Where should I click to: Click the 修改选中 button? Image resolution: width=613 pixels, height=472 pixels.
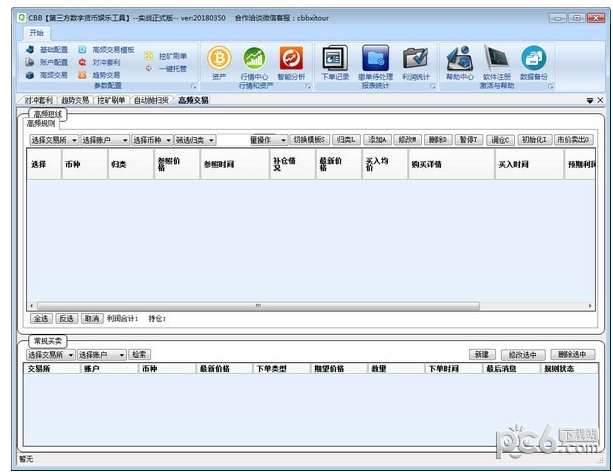(x=522, y=355)
